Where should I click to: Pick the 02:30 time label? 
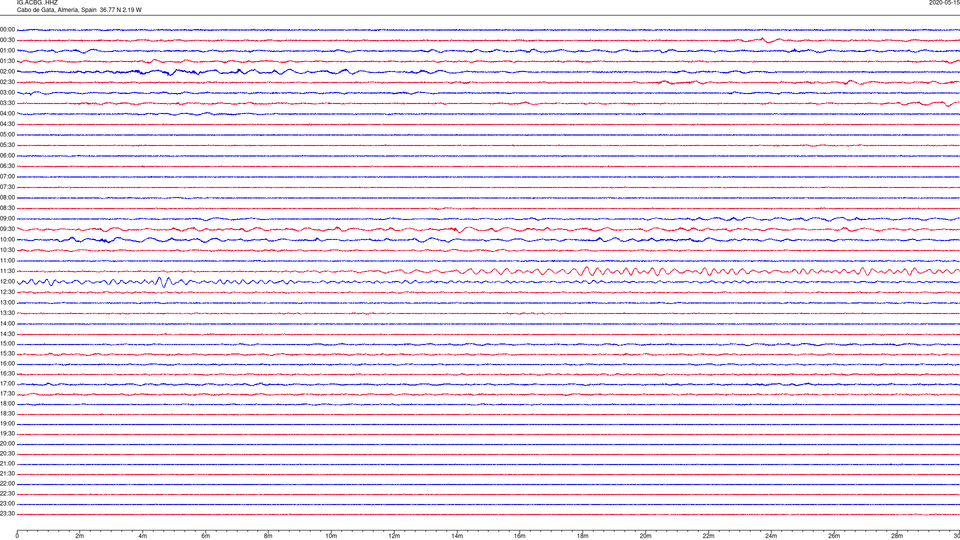coord(7,82)
